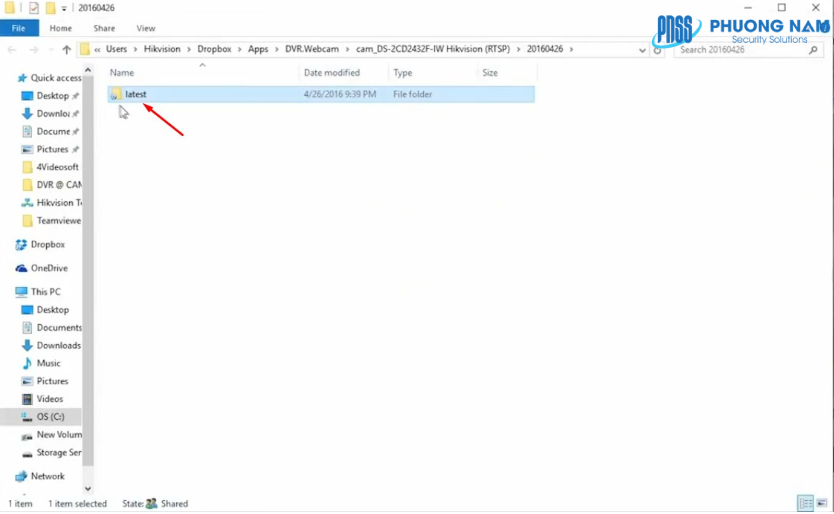Open OneDrive in the navigation pane

click(49, 268)
